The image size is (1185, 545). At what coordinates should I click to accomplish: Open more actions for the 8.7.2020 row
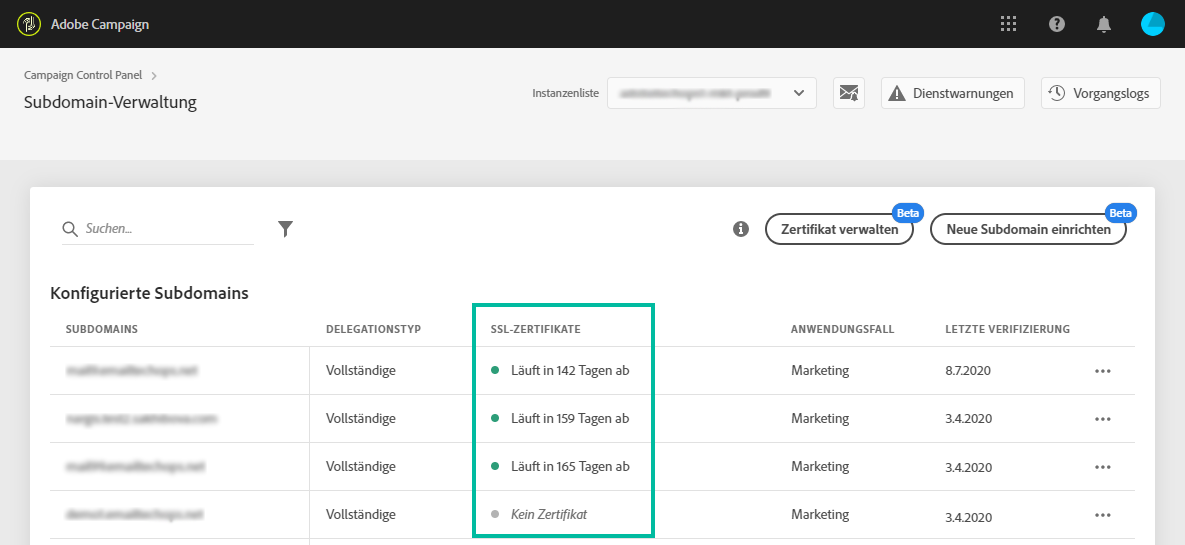coord(1103,371)
